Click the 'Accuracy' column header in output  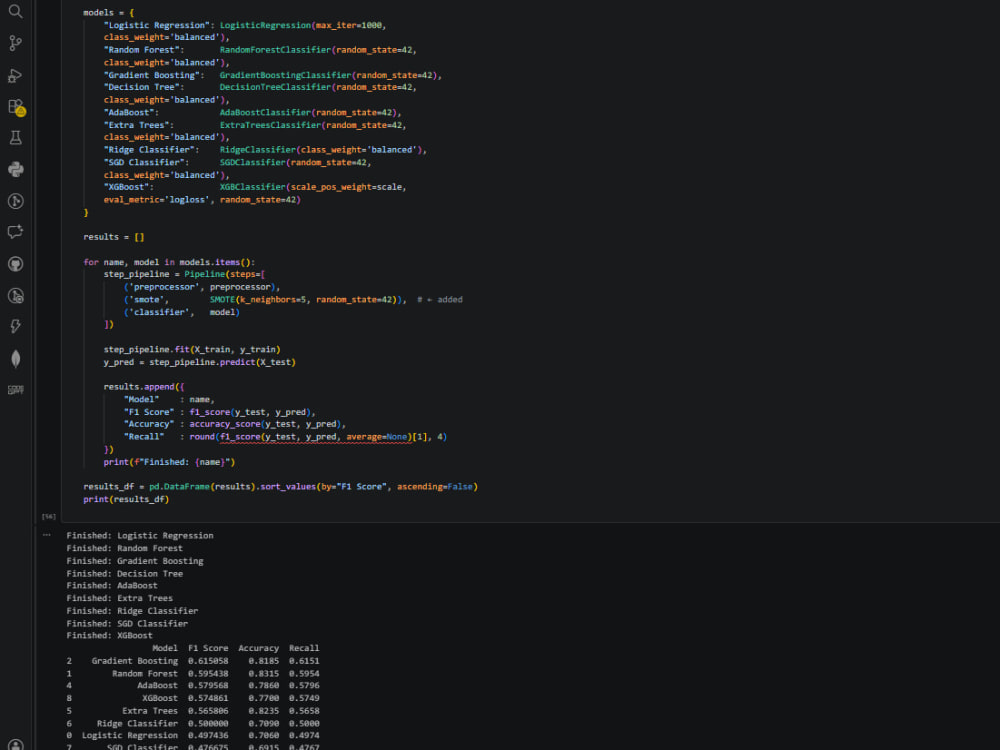point(258,648)
